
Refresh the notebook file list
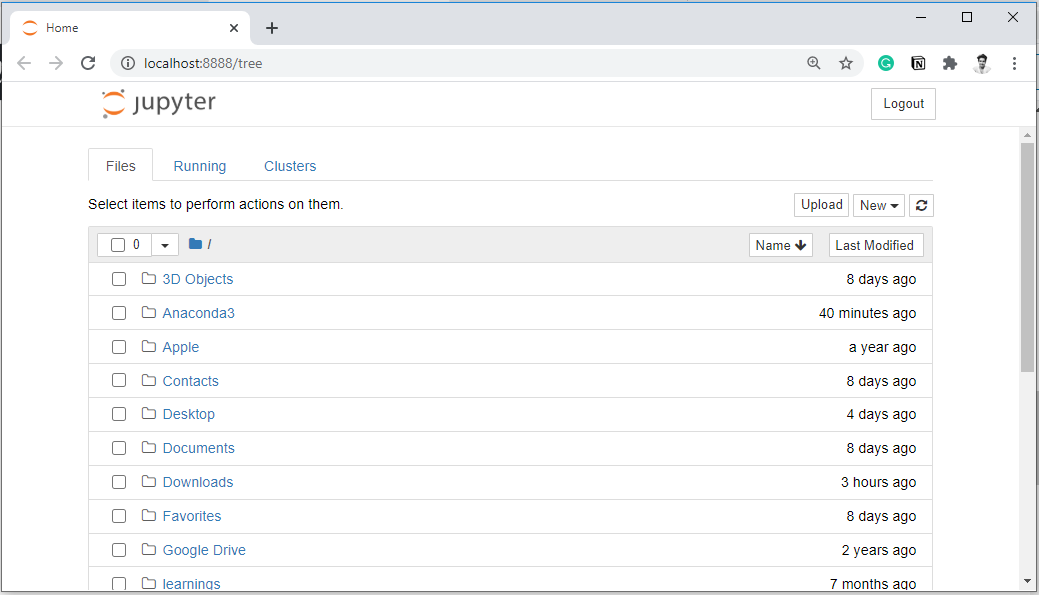(x=921, y=205)
